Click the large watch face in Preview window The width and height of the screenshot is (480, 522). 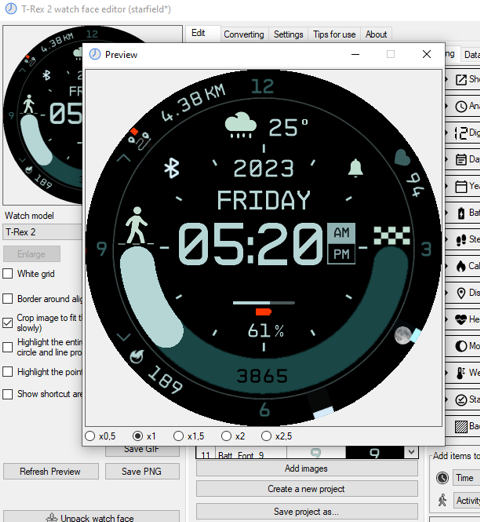[264, 247]
